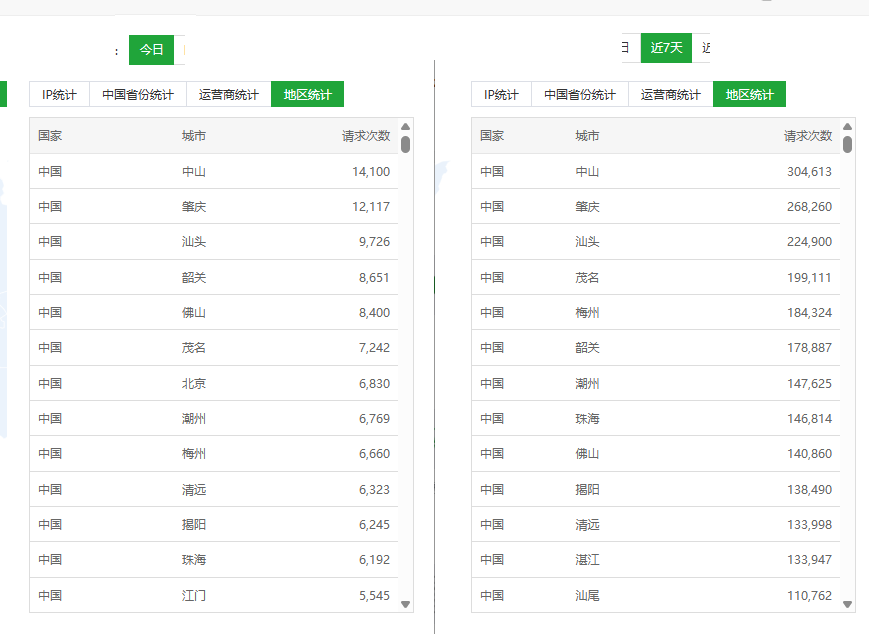Select the 今日 time range button
The width and height of the screenshot is (869, 634).
(x=151, y=49)
